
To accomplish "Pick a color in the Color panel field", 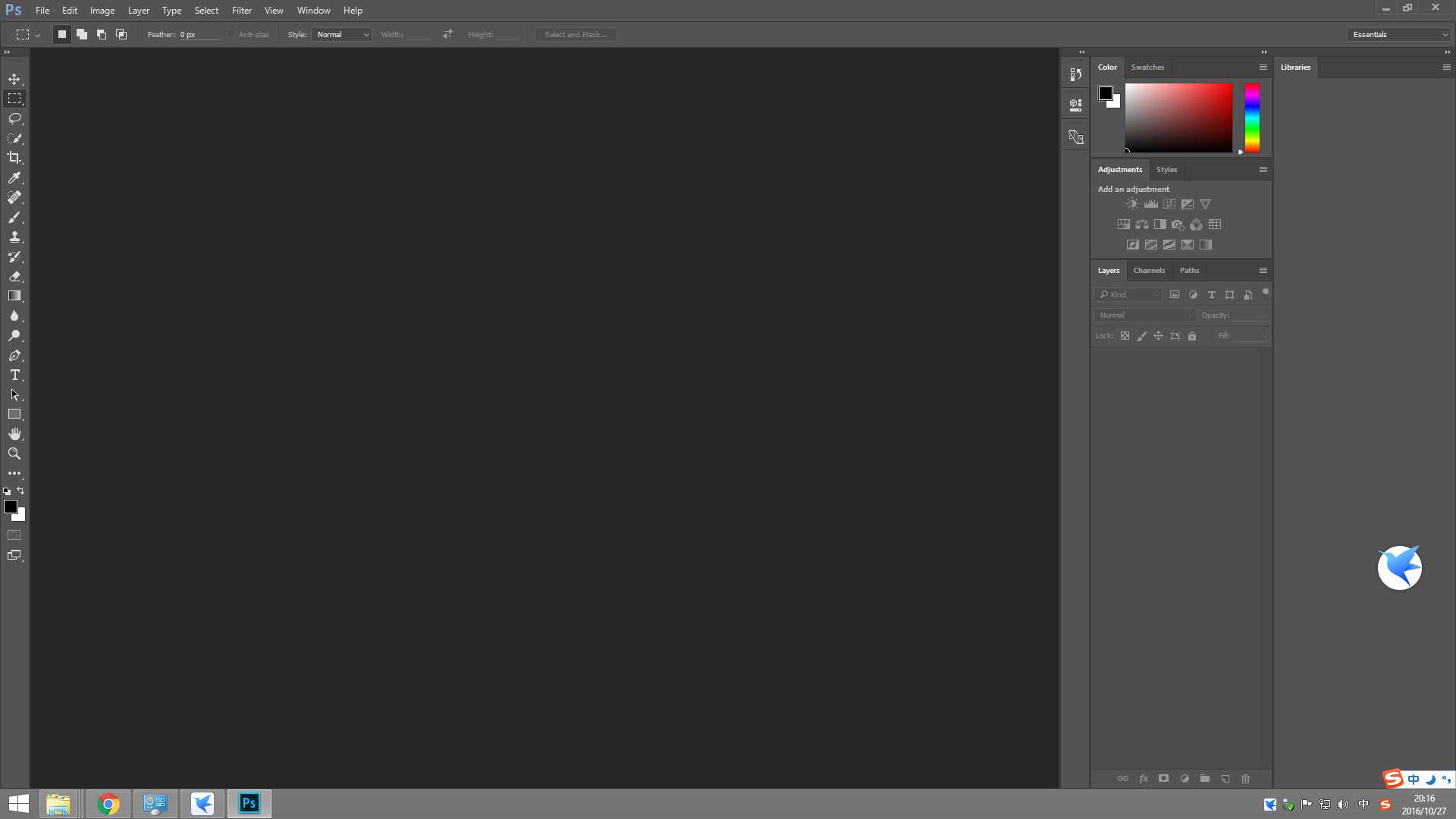I will click(1178, 118).
